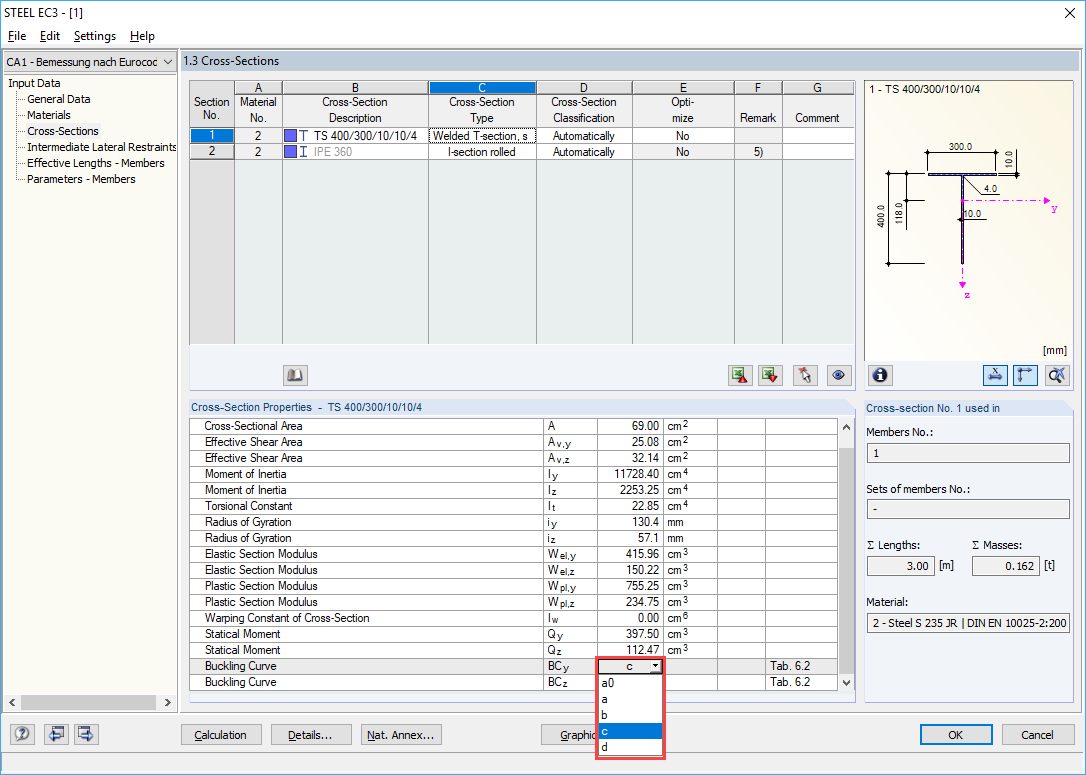Image resolution: width=1086 pixels, height=775 pixels.
Task: Open Parameters - Members tree item
Action: tap(81, 179)
